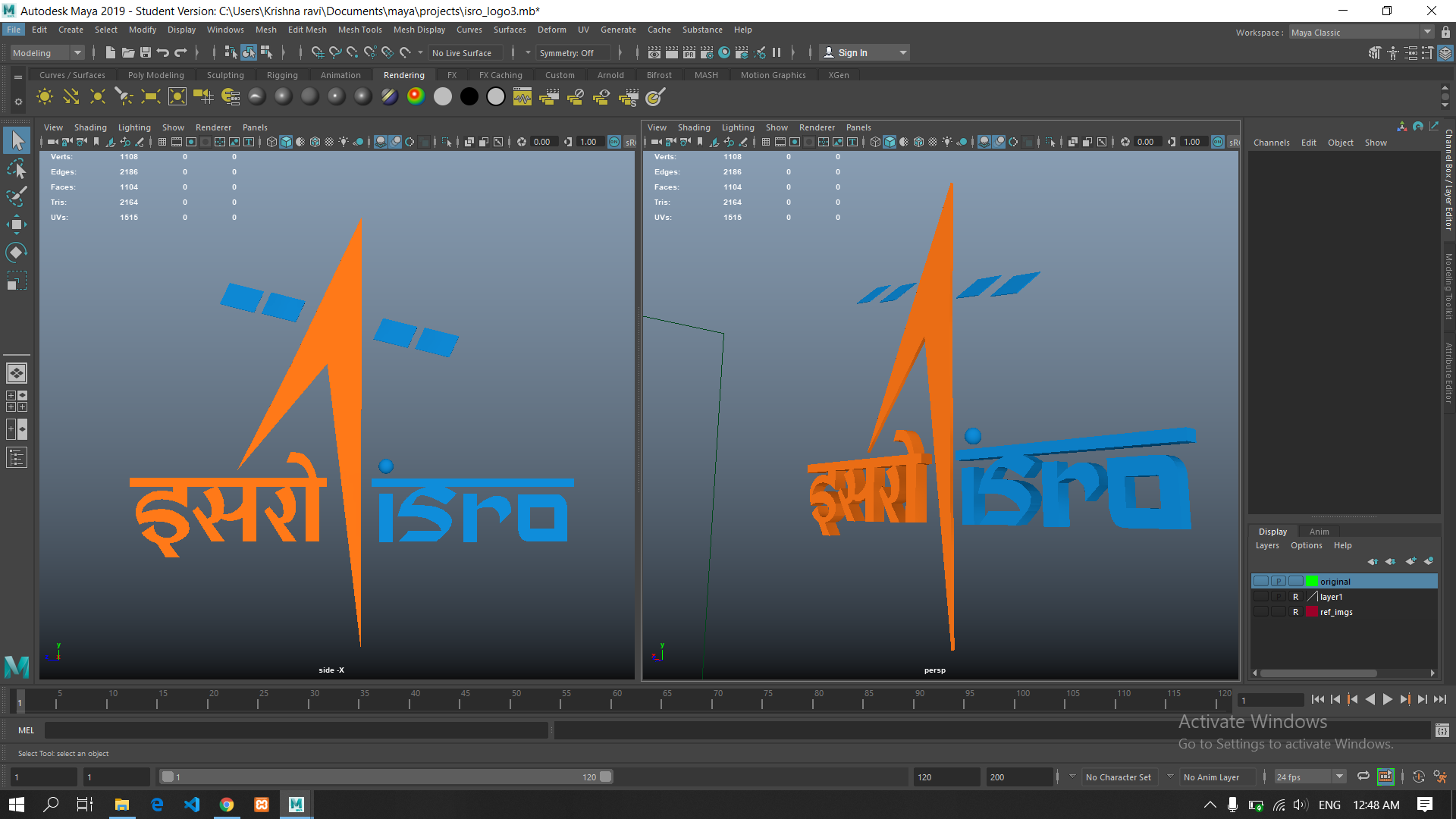This screenshot has width=1456, height=819.
Task: Undo the last action via toolbar arrow
Action: pos(163,52)
